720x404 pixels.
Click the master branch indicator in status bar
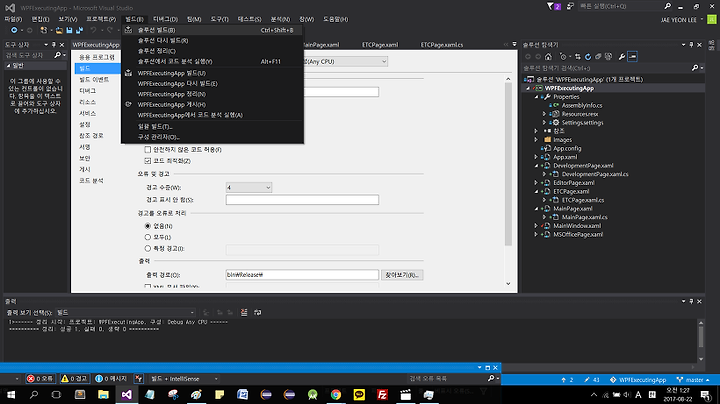pyautogui.click(x=693, y=380)
